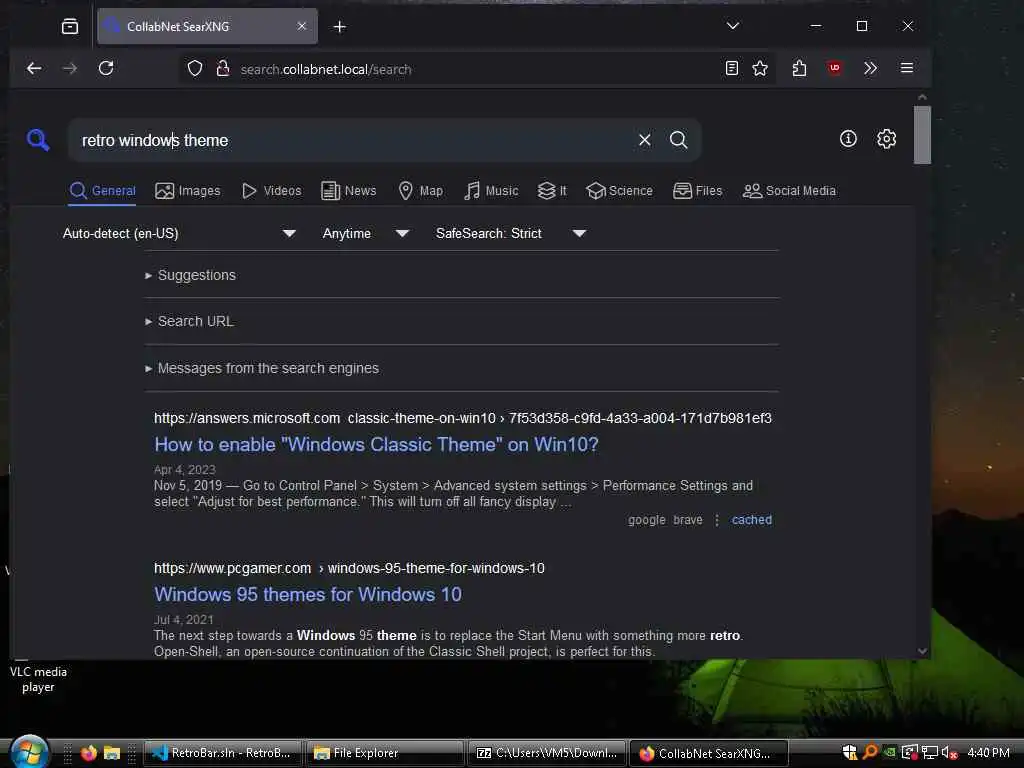Open the uBlock Origin extension icon
Image resolution: width=1024 pixels, height=768 pixels.
[x=834, y=68]
